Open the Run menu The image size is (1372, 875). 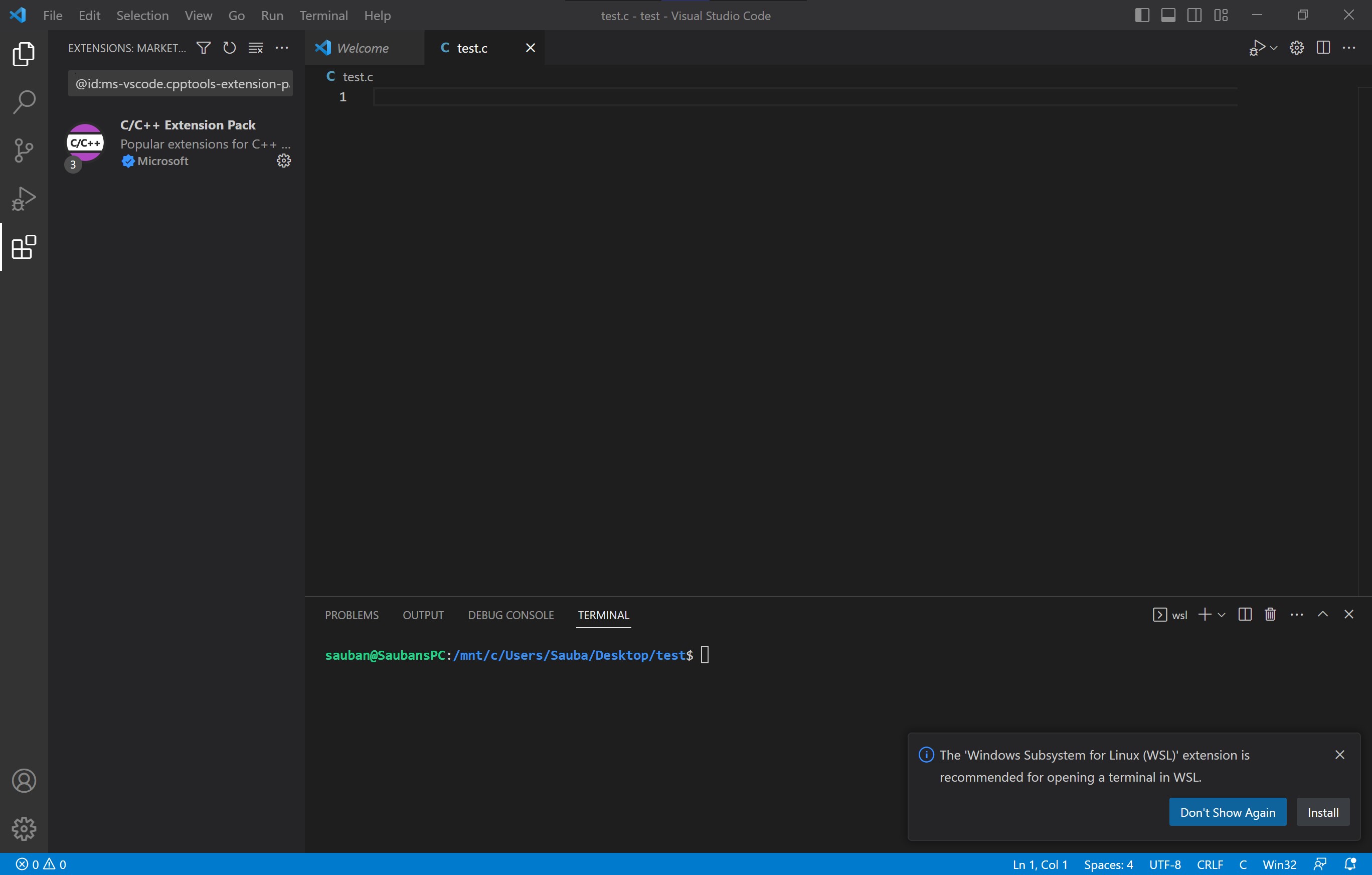(272, 16)
